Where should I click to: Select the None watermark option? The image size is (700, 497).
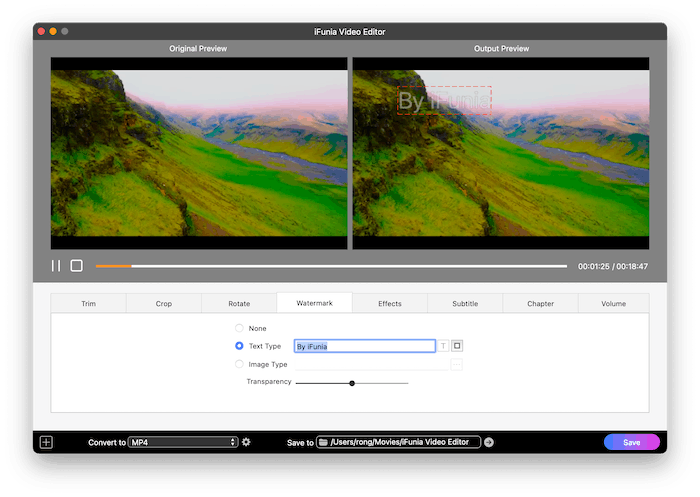coord(239,328)
